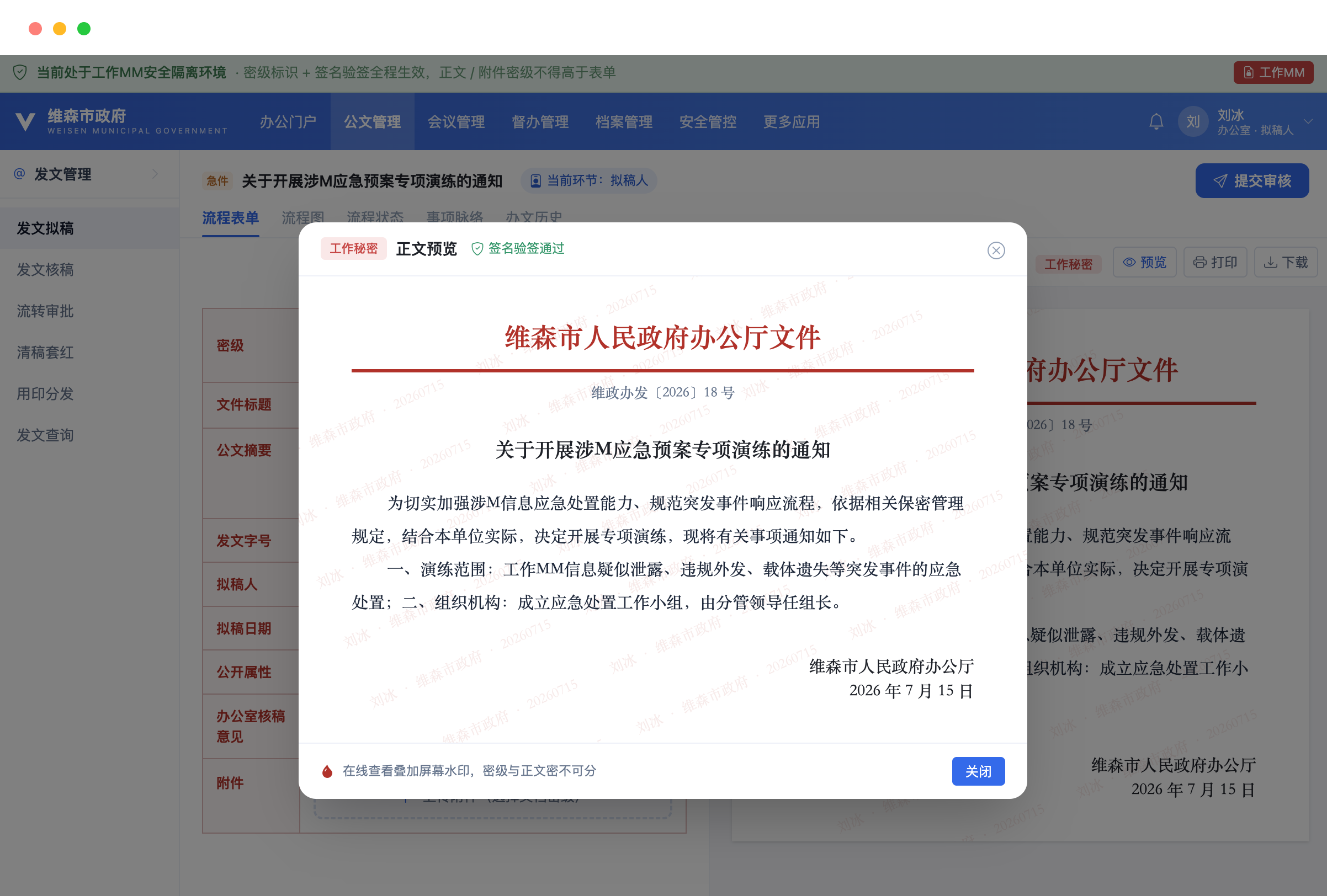Screen dimensions: 1327x896
Task: Open the 会议管理 menu
Action: [x=457, y=121]
